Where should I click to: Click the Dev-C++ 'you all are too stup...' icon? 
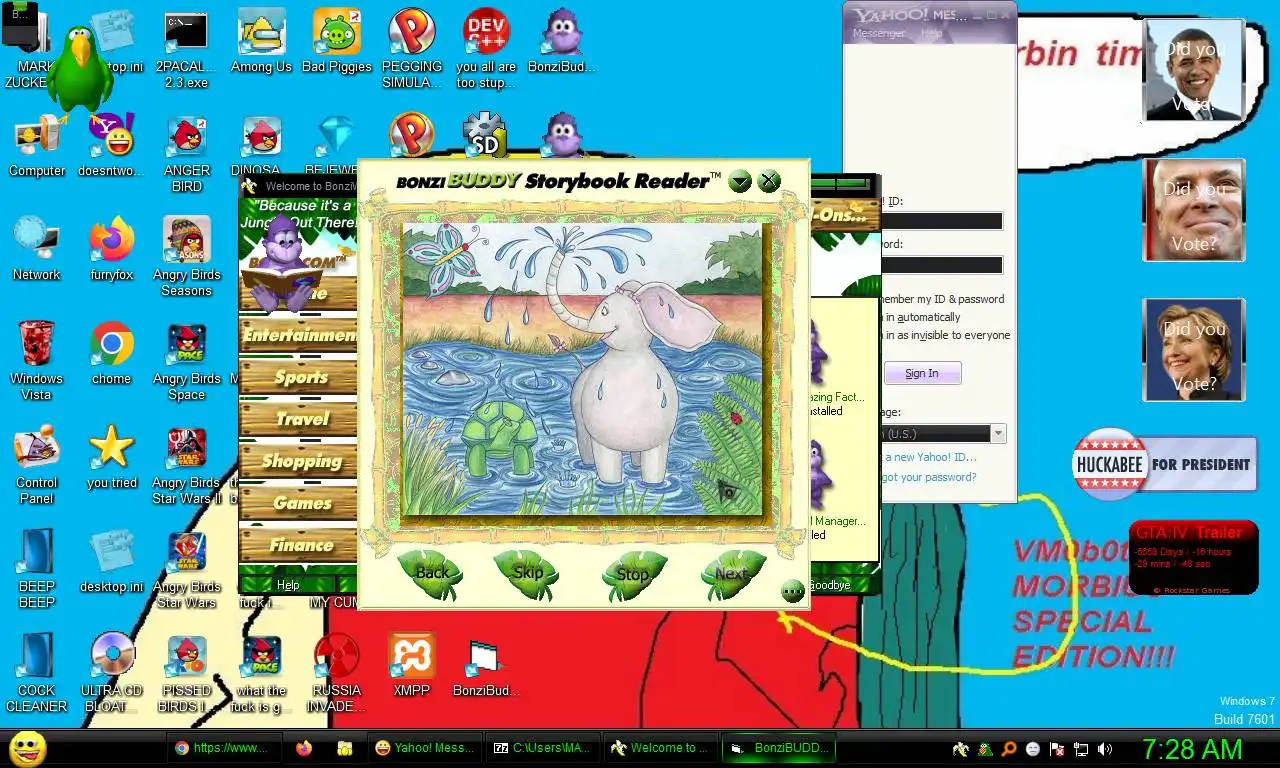486,50
